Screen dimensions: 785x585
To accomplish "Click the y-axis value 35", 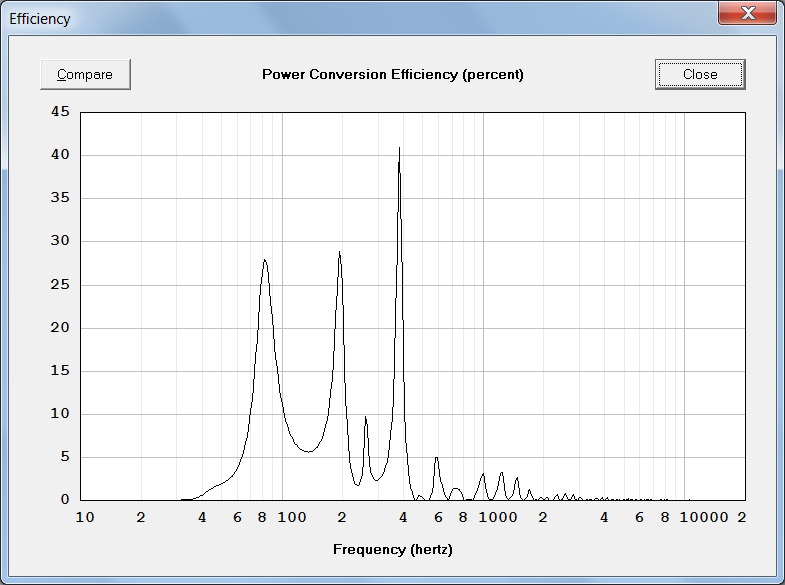I will 60,197.
